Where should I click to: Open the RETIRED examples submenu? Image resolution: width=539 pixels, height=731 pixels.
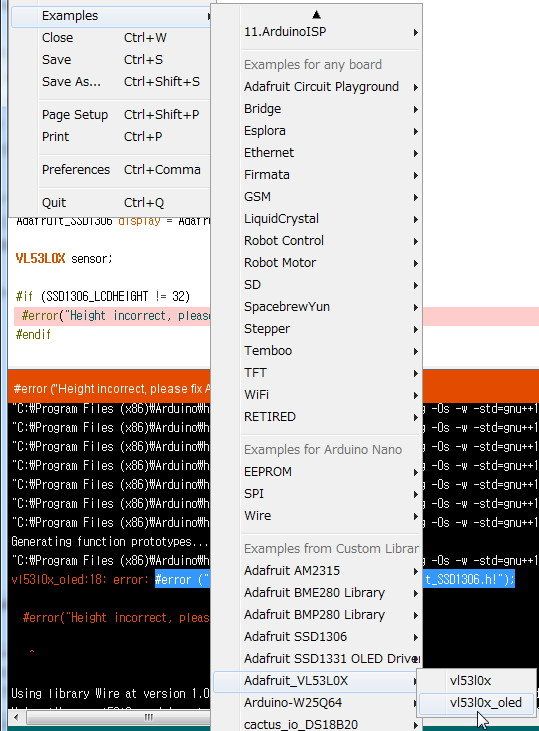click(x=318, y=417)
